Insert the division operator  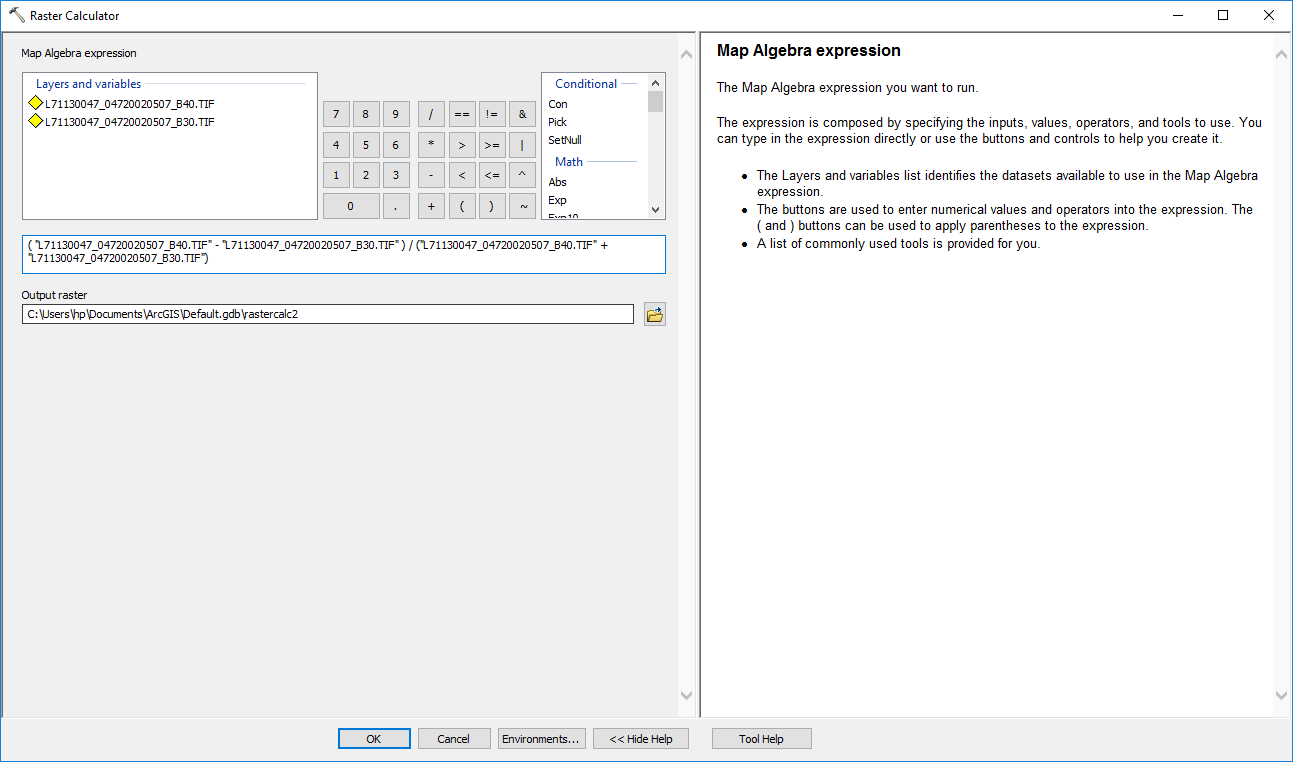[431, 114]
